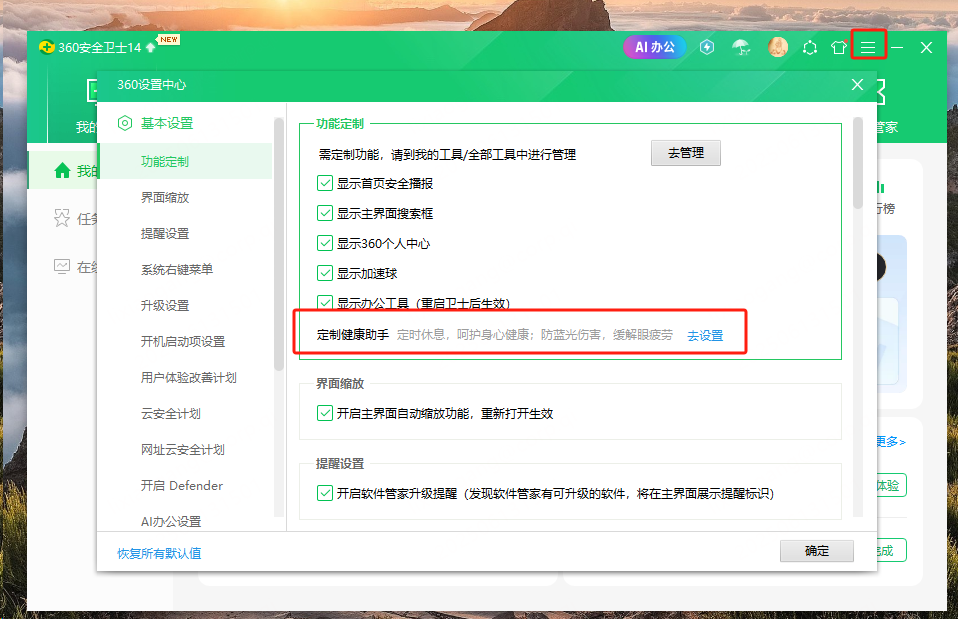The width and height of the screenshot is (958, 619).
Task: Click the 去设置 link
Action: click(x=705, y=336)
